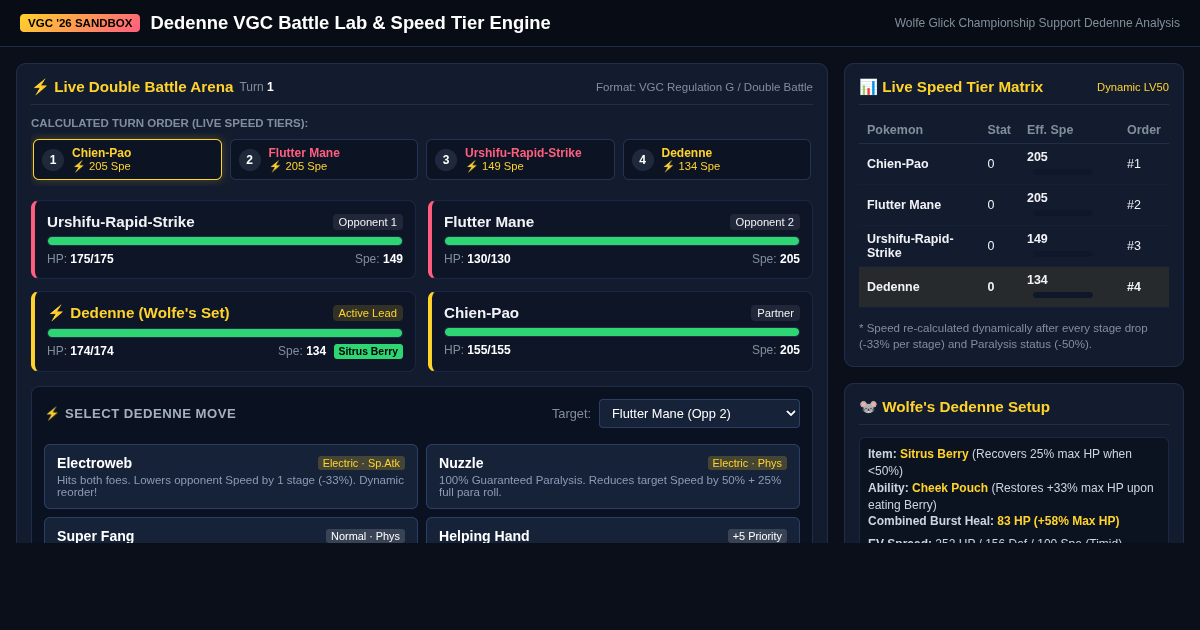Click the Order column header
1200x630 pixels.
pos(1143,130)
